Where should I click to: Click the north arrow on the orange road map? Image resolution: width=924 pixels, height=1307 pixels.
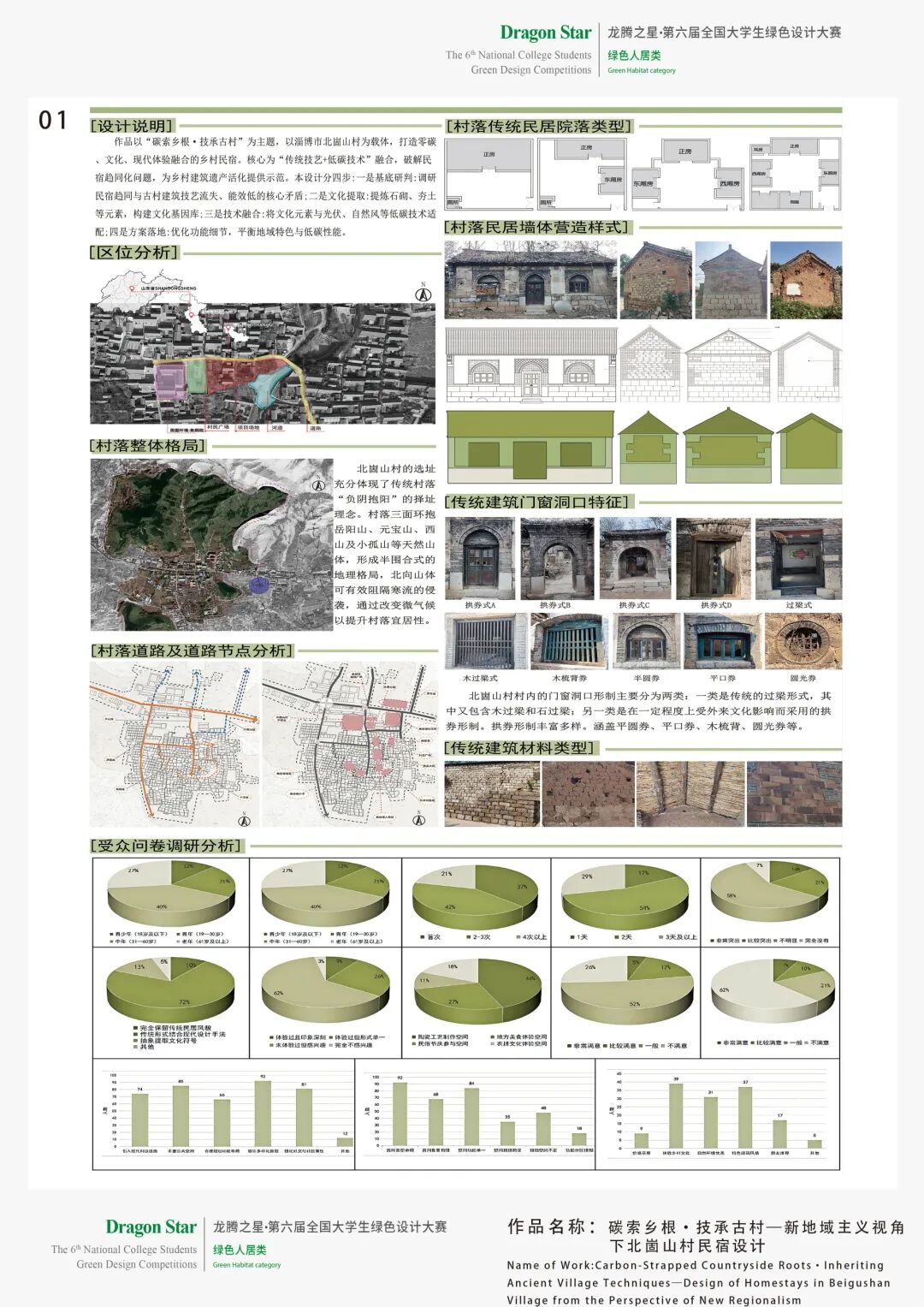[244, 819]
